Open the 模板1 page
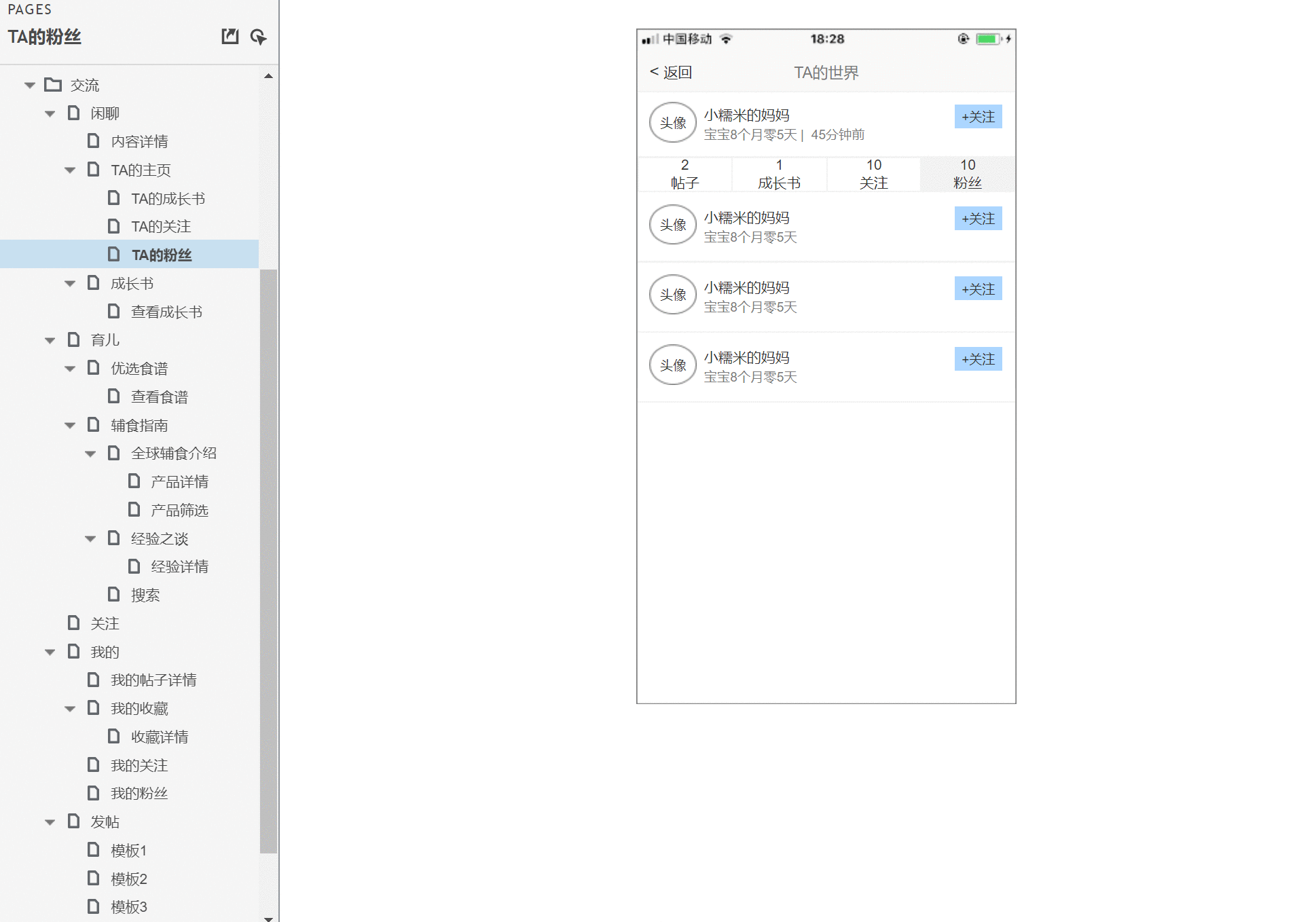Screen dimensions: 1316x922 pos(129,850)
